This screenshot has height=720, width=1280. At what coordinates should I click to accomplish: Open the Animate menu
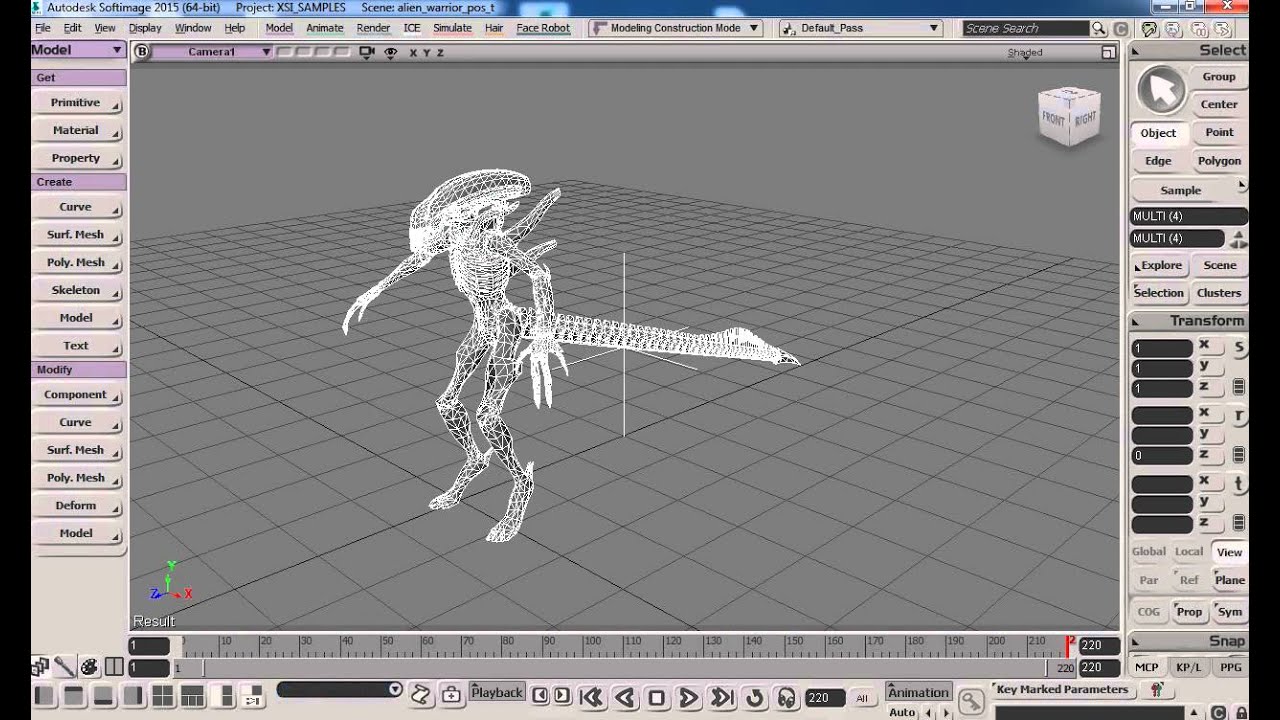[325, 28]
